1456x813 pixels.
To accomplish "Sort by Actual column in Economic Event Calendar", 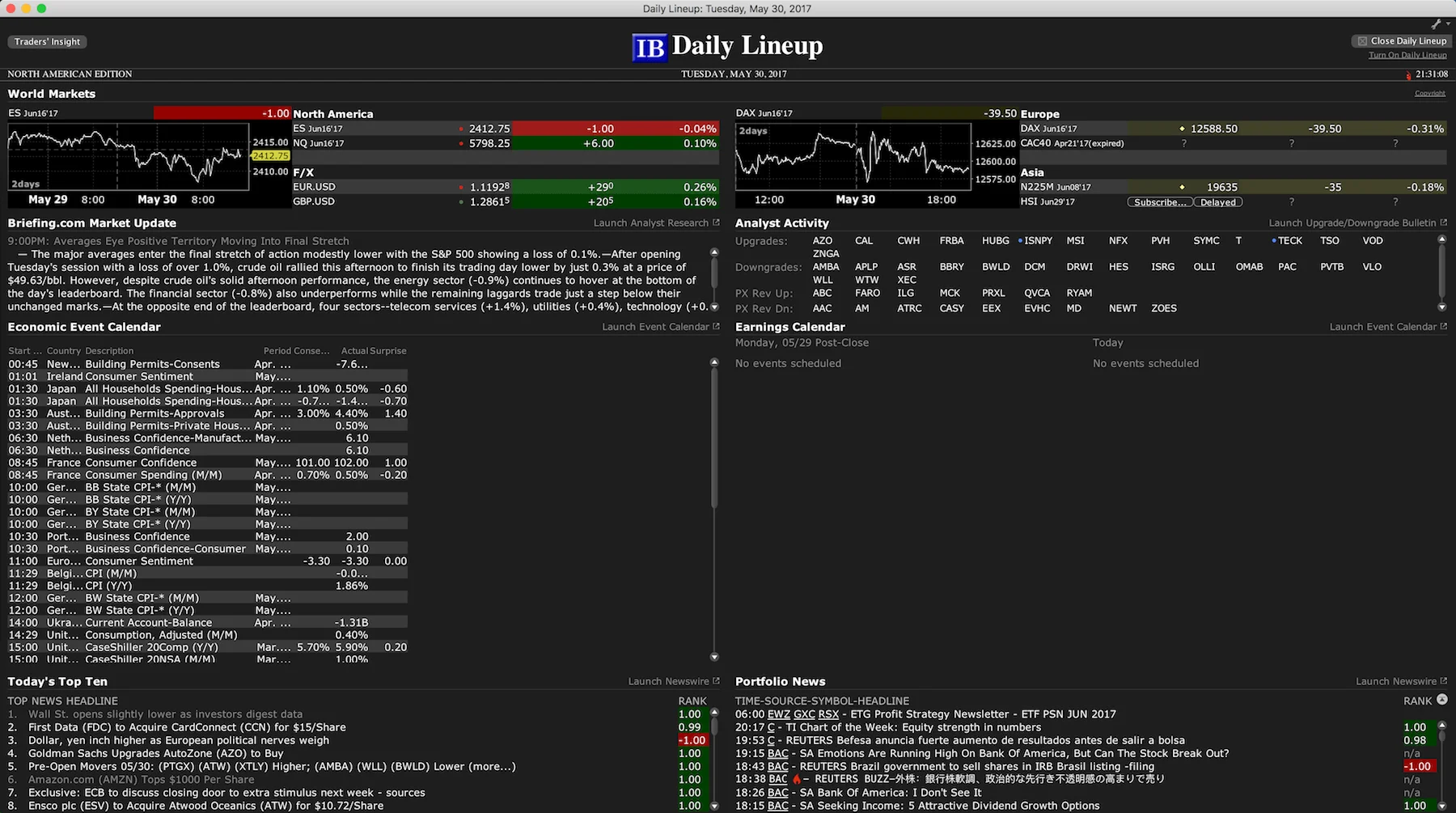I will click(354, 351).
